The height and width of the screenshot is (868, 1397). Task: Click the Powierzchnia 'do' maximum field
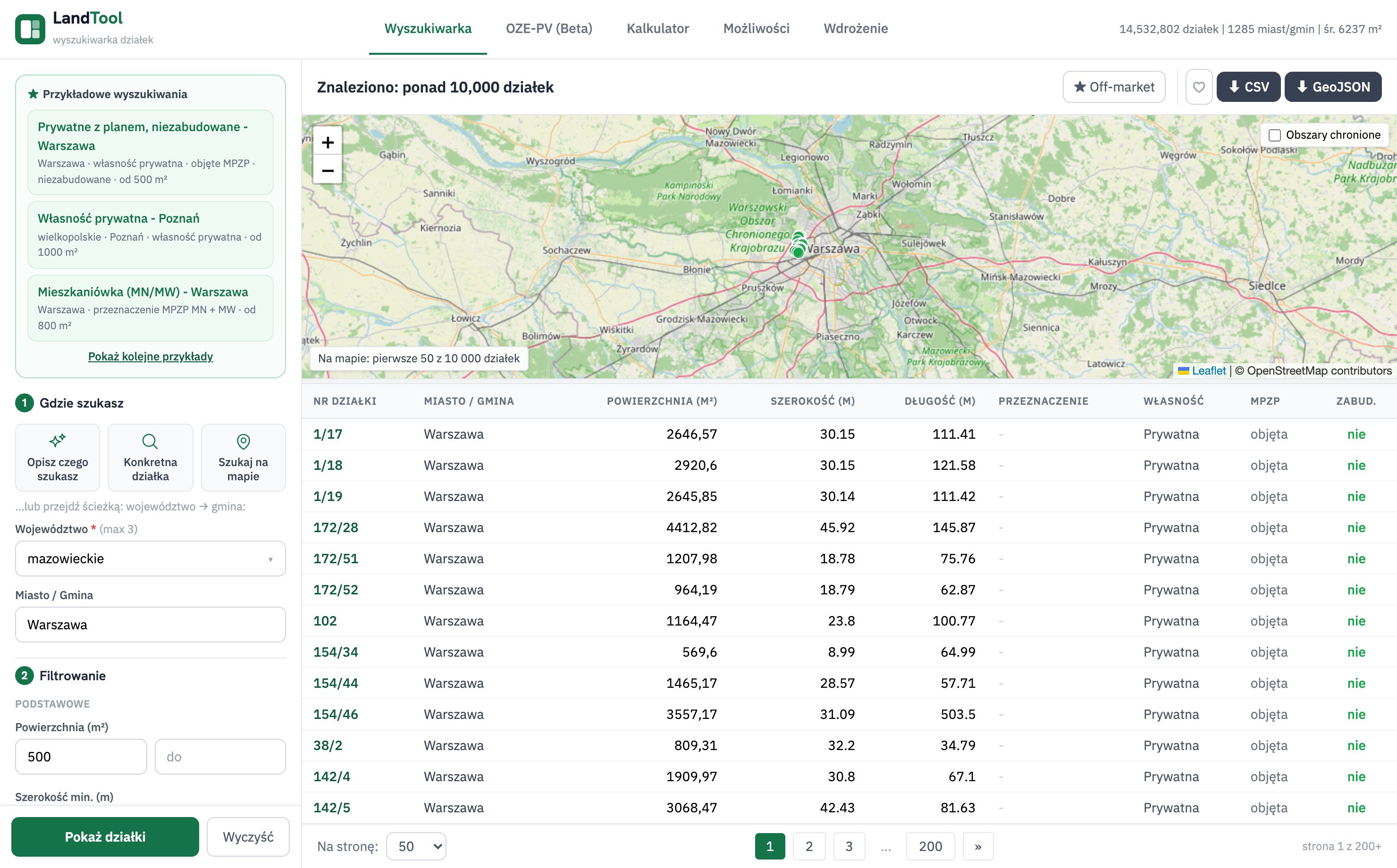[x=220, y=757]
